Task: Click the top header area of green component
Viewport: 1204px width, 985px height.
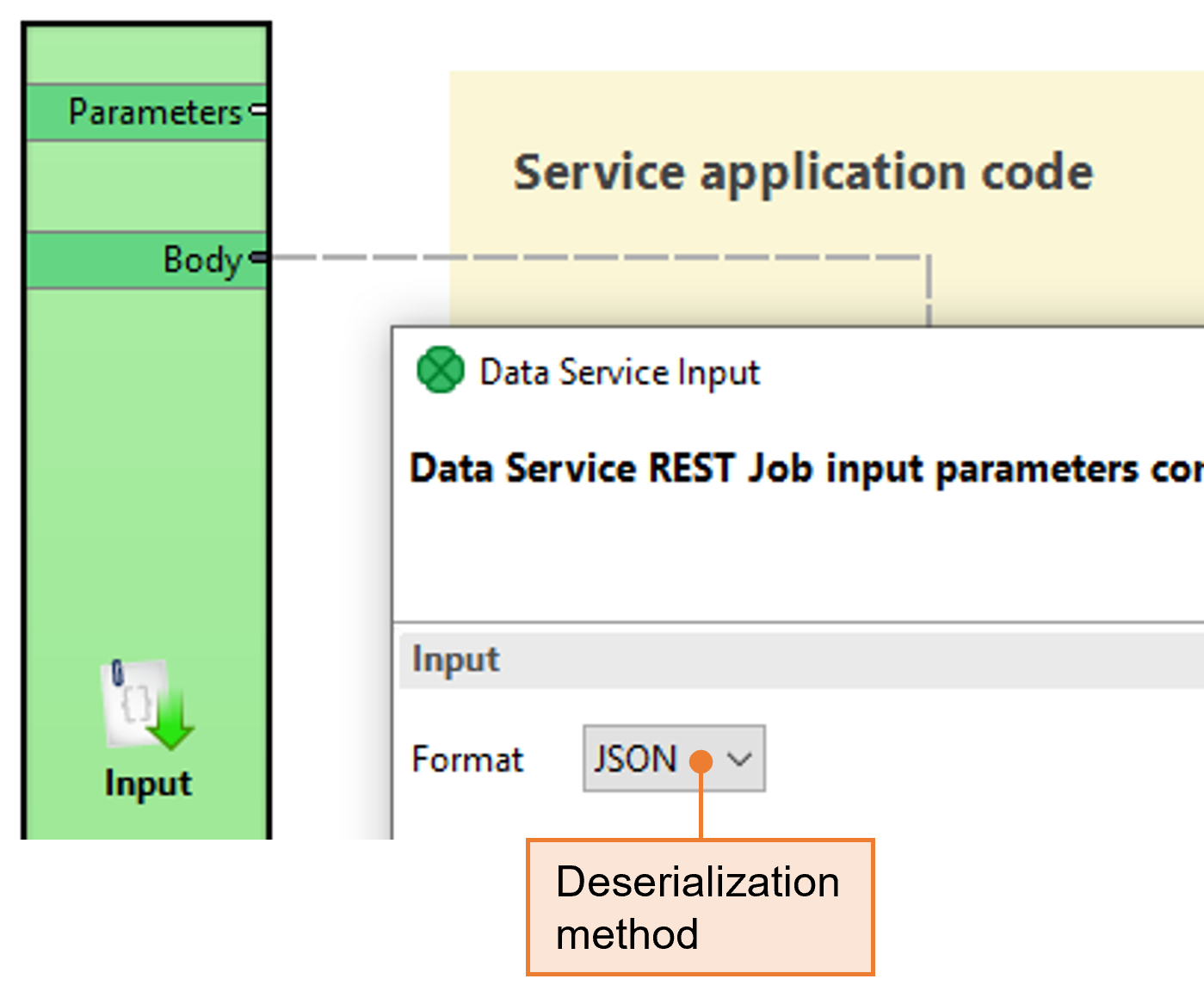Action: (x=146, y=55)
